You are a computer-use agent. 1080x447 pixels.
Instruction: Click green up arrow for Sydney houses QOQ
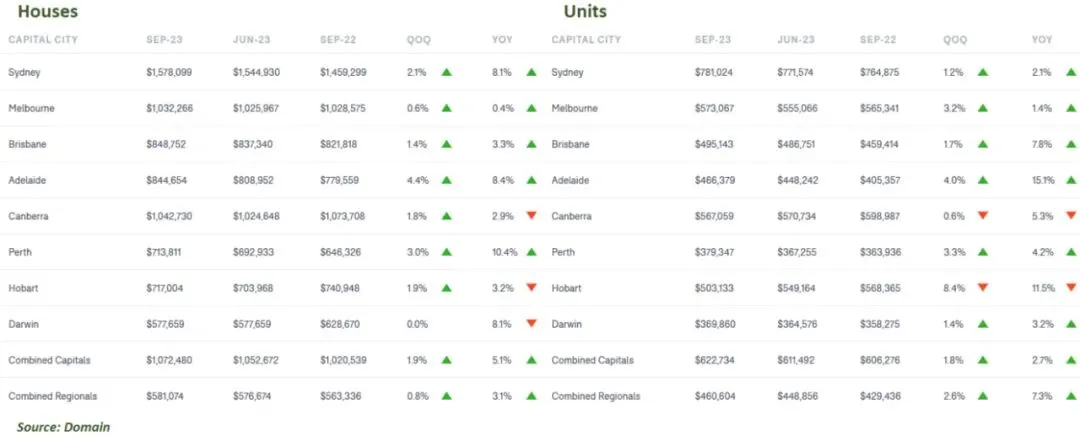pos(447,72)
